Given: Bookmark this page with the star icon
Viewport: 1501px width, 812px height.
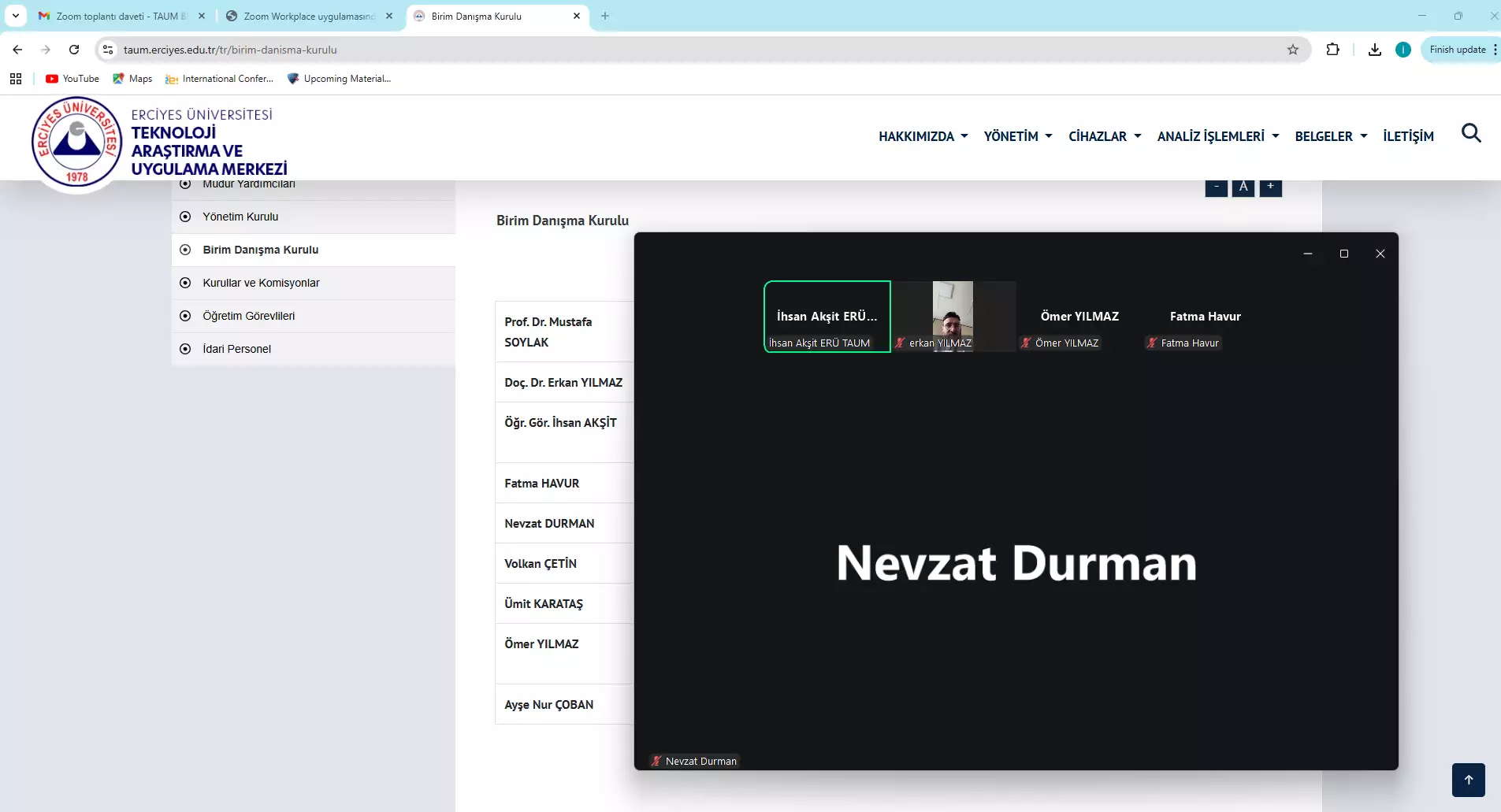Looking at the screenshot, I should click(x=1293, y=50).
